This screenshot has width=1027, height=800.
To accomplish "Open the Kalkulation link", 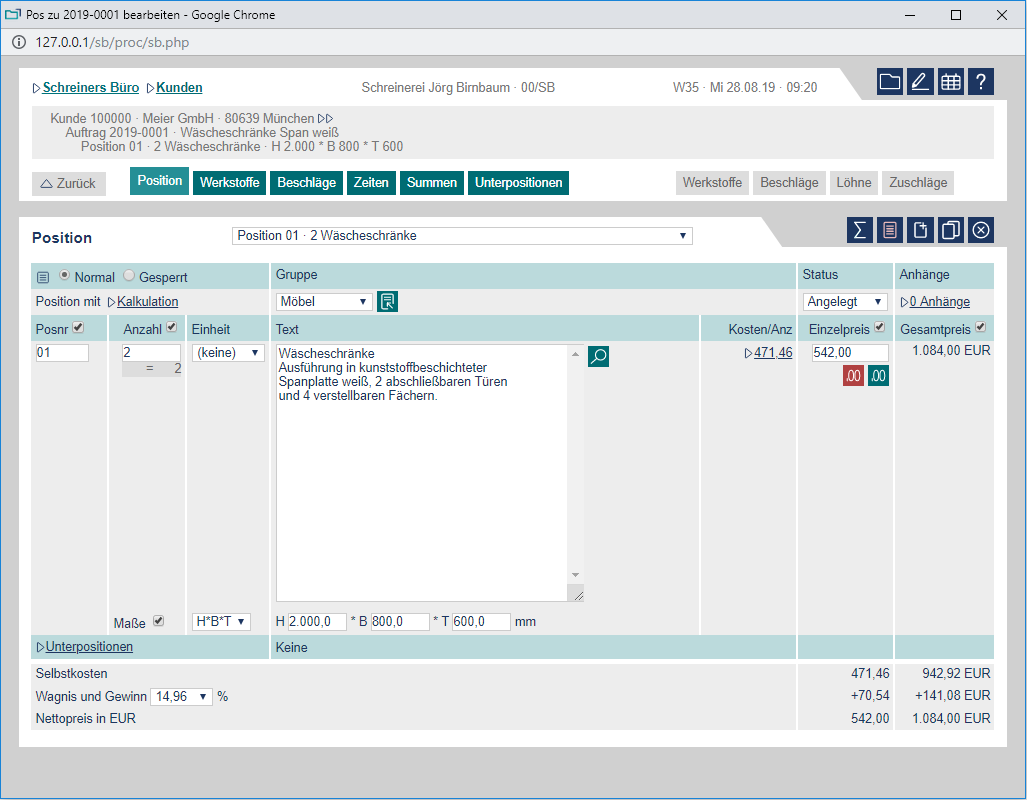I will point(147,302).
